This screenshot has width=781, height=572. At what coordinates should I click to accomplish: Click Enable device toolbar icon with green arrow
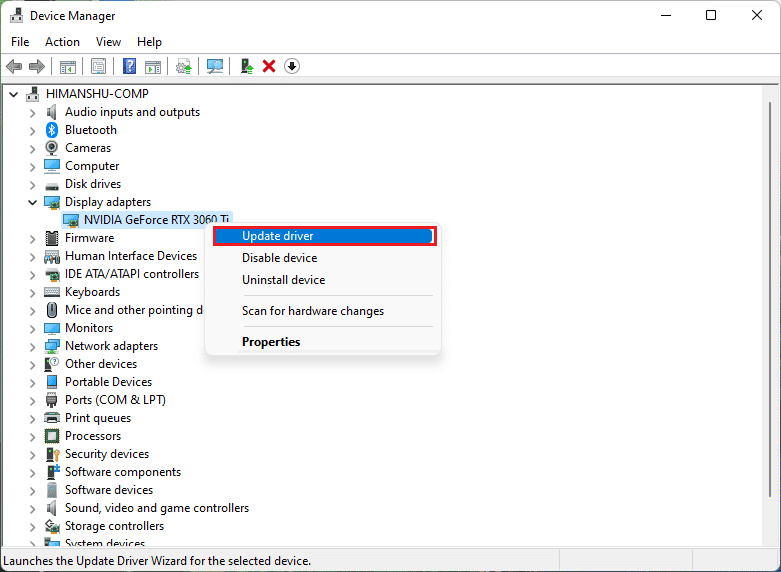(x=247, y=66)
